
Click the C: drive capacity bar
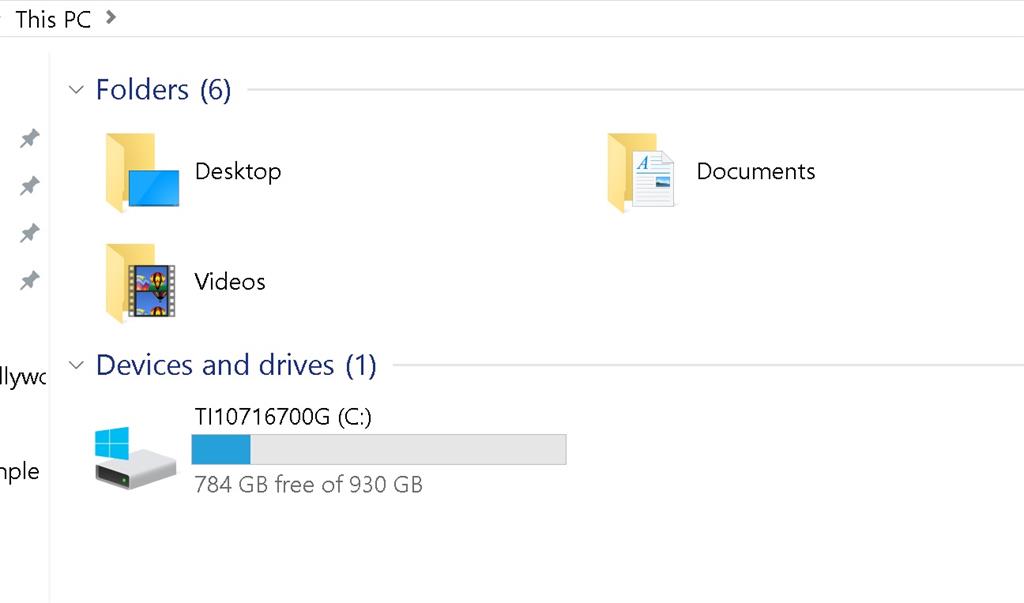tap(379, 450)
